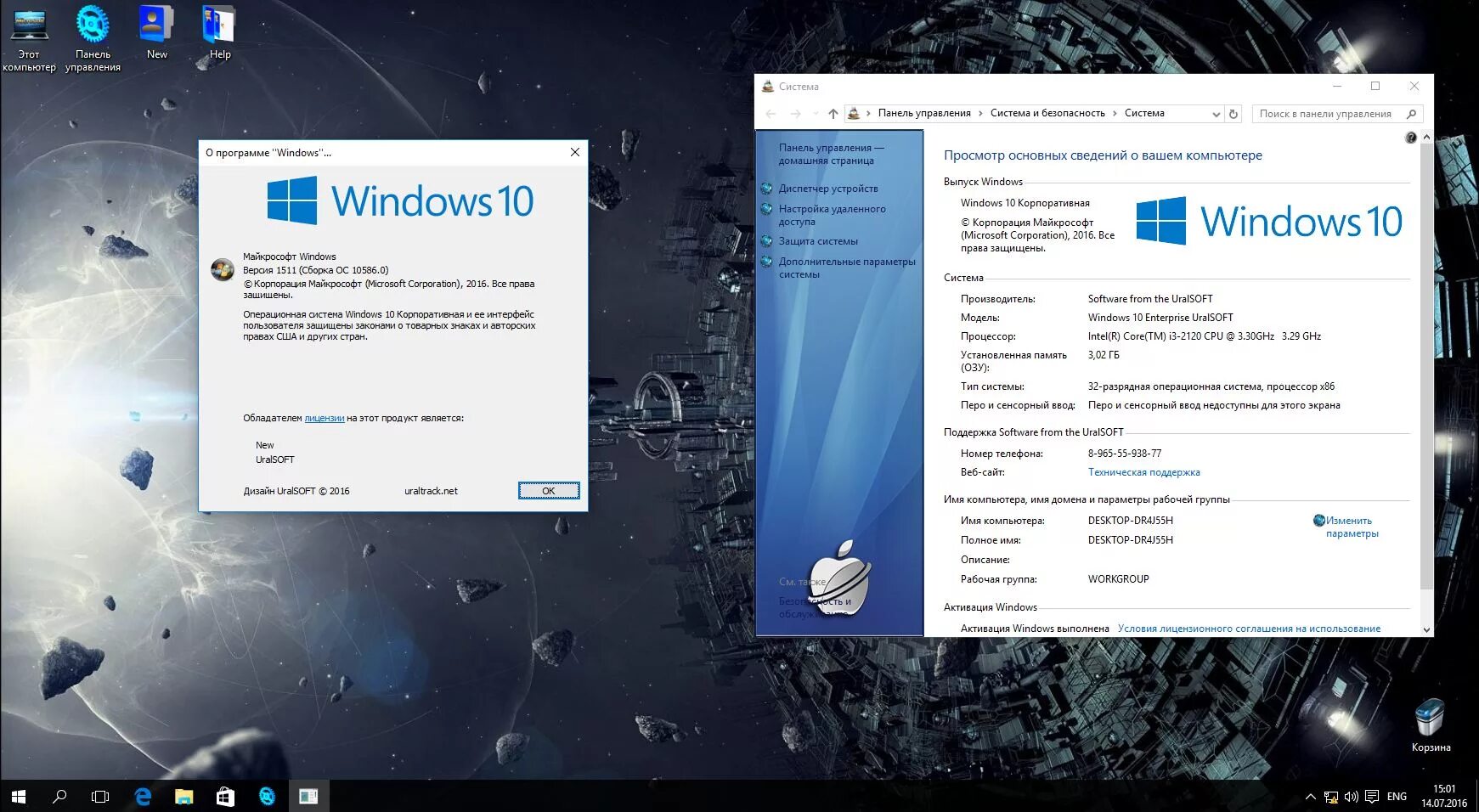Expand the breadcrumb chevron after 'Система и безопасность'
Screen dimensions: 1479x812
(1115, 114)
